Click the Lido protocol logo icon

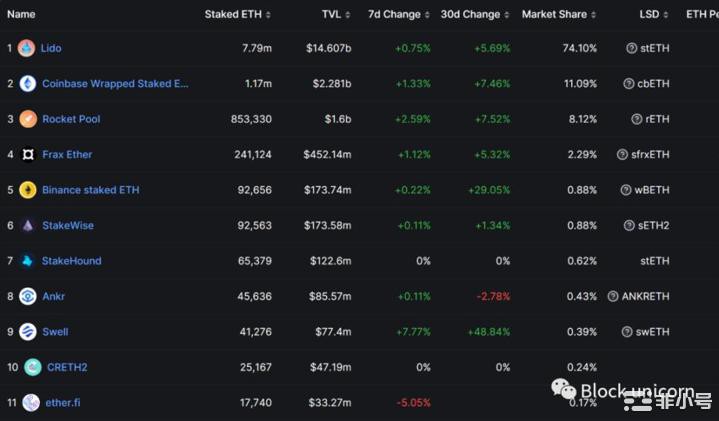point(26,48)
